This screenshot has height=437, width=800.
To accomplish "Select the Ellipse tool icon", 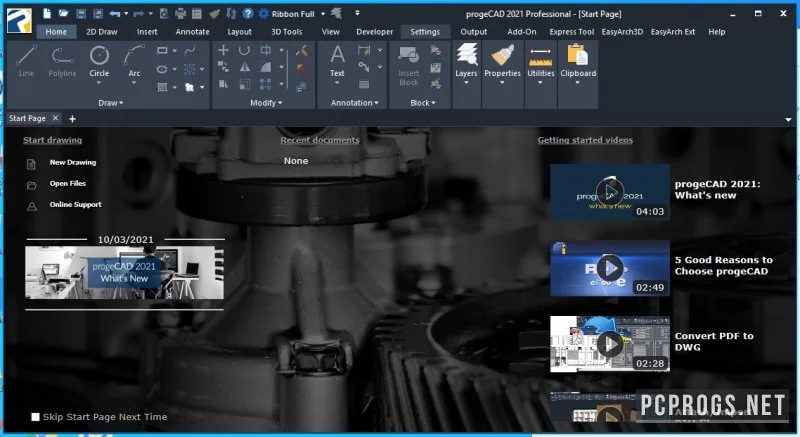I will pyautogui.click(x=162, y=69).
